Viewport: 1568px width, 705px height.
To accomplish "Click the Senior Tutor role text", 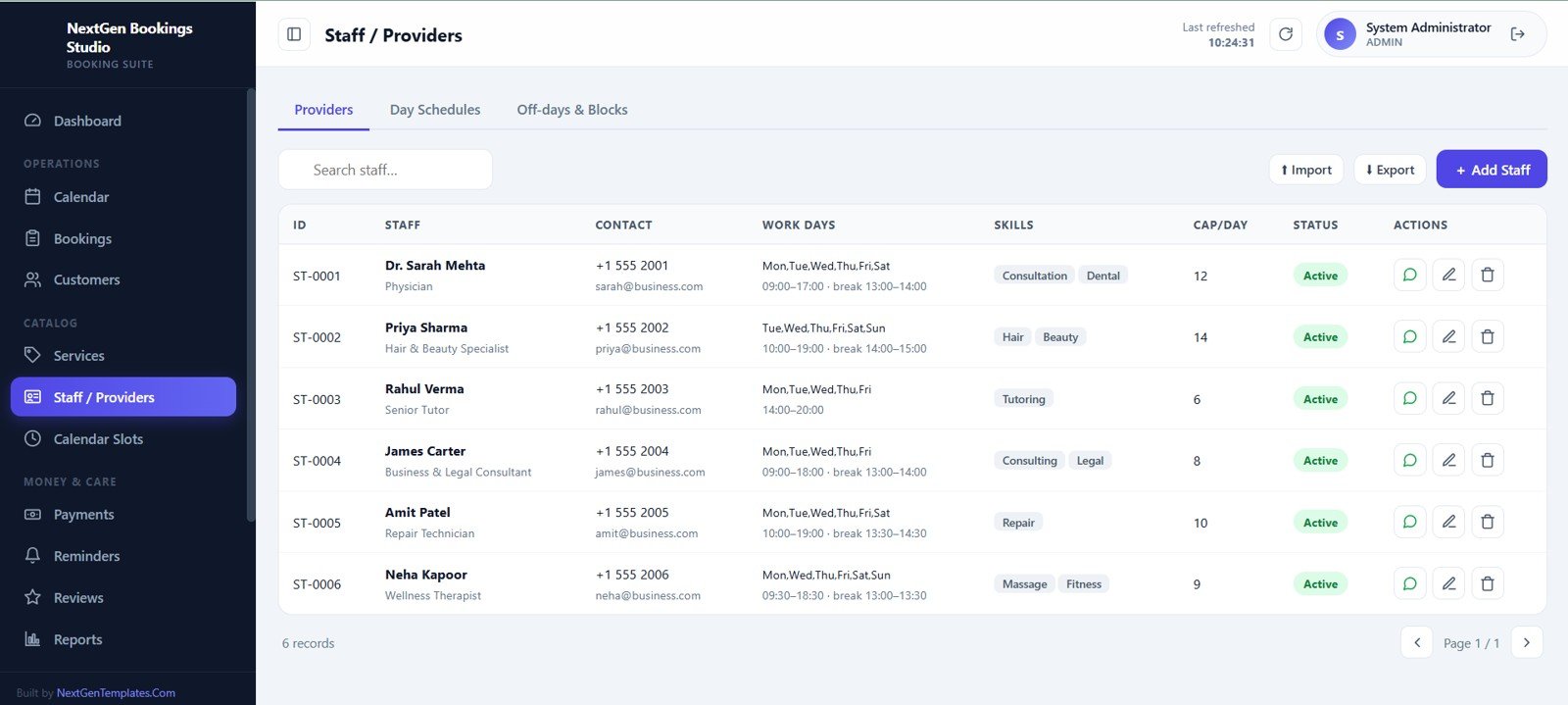I will pyautogui.click(x=416, y=410).
